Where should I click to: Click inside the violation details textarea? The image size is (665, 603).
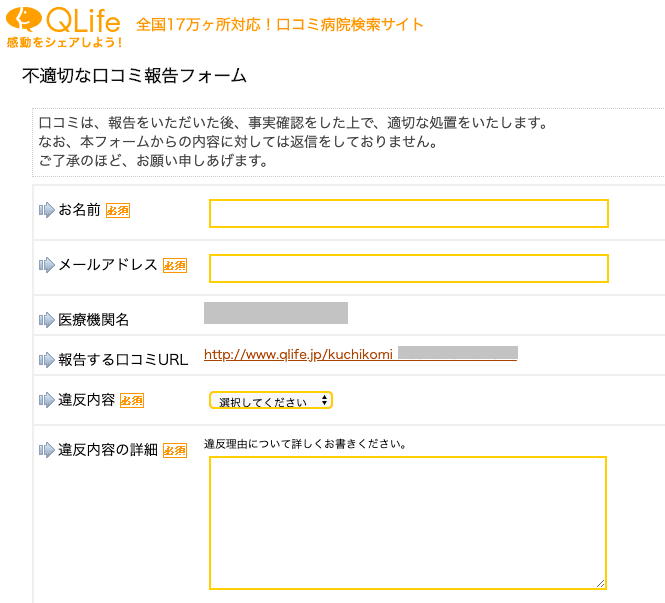[x=408, y=523]
